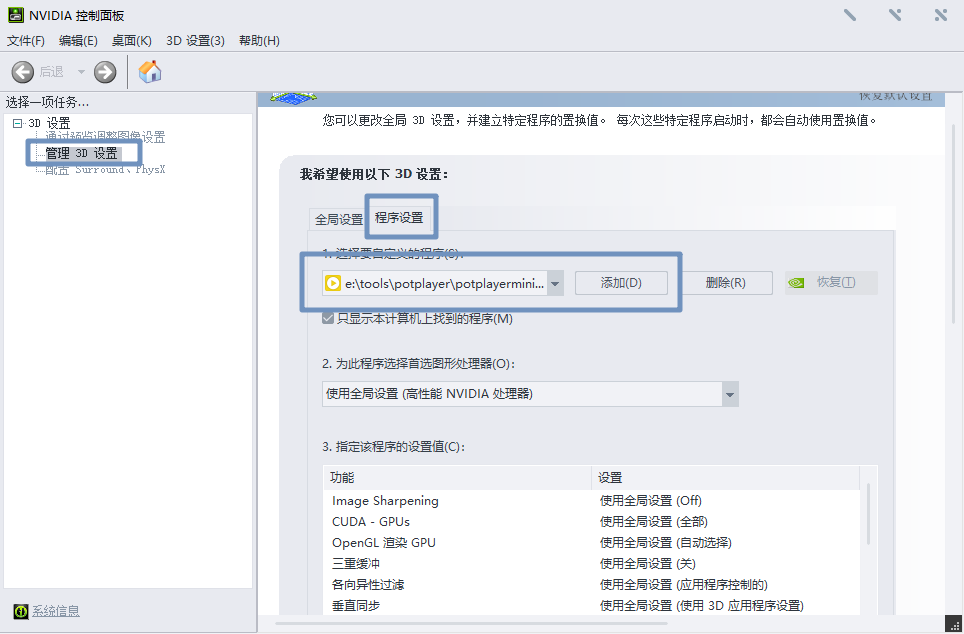Select 管理 3D 设置 in task tree
The width and height of the screenshot is (964, 634).
point(81,153)
